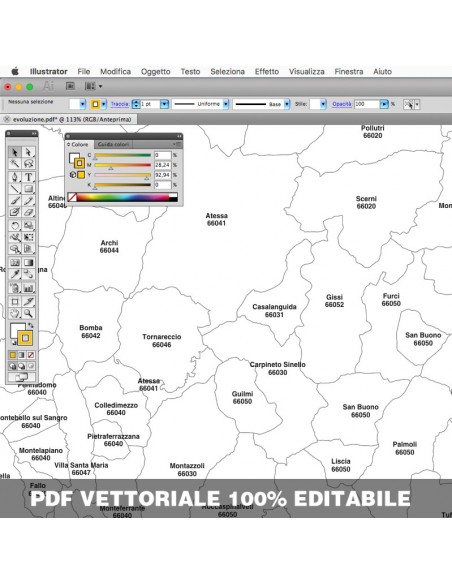Open the Stile graphic style dropdown
The image size is (452, 584).
pyautogui.click(x=323, y=104)
